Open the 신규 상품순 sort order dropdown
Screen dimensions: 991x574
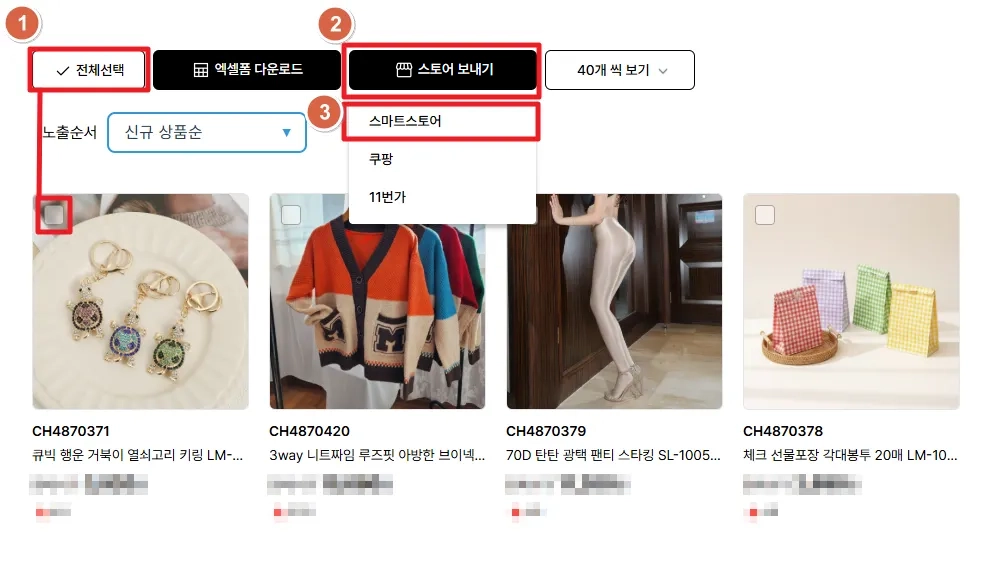(x=207, y=133)
